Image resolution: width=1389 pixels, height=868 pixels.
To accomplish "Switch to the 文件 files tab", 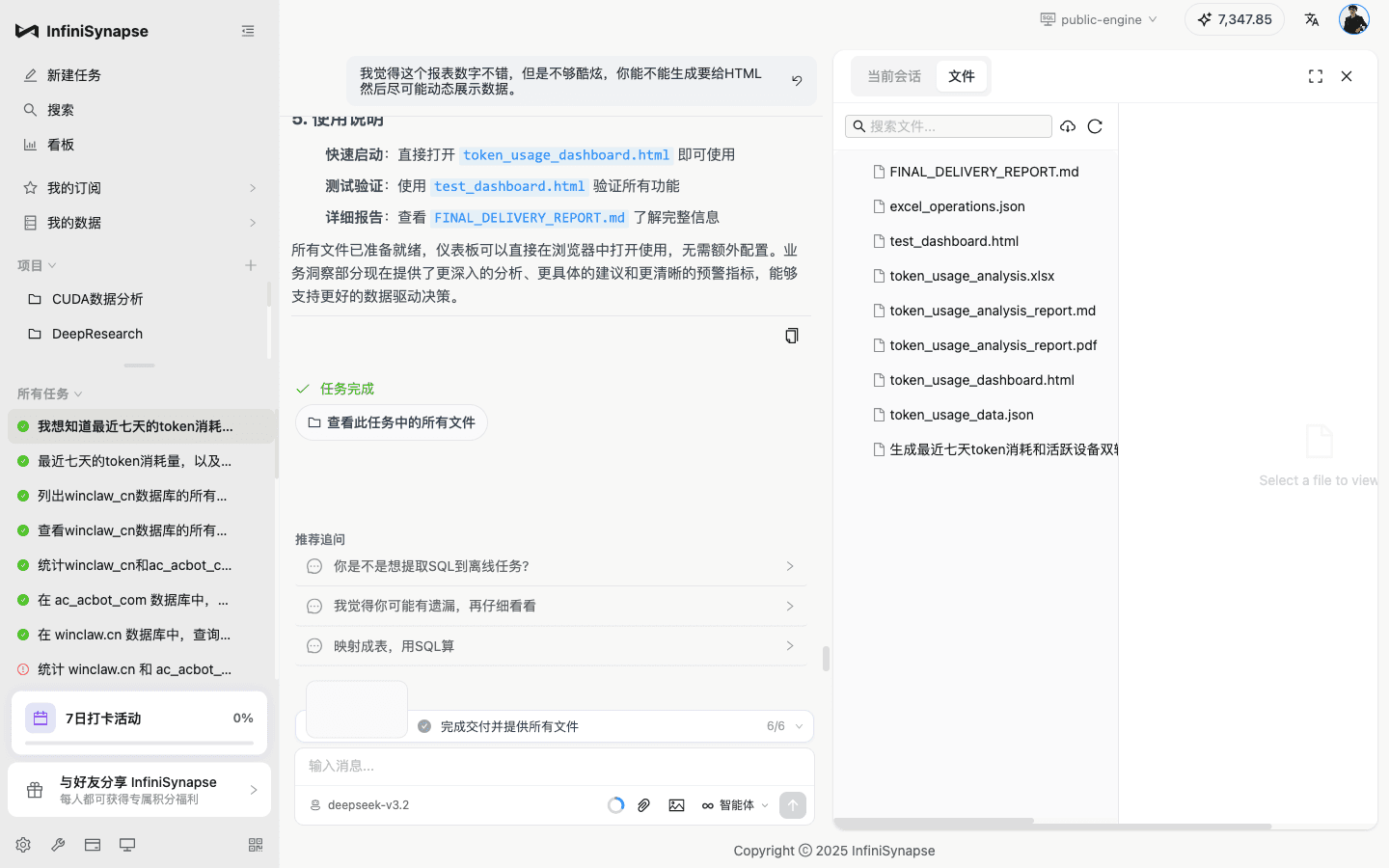I will (962, 75).
